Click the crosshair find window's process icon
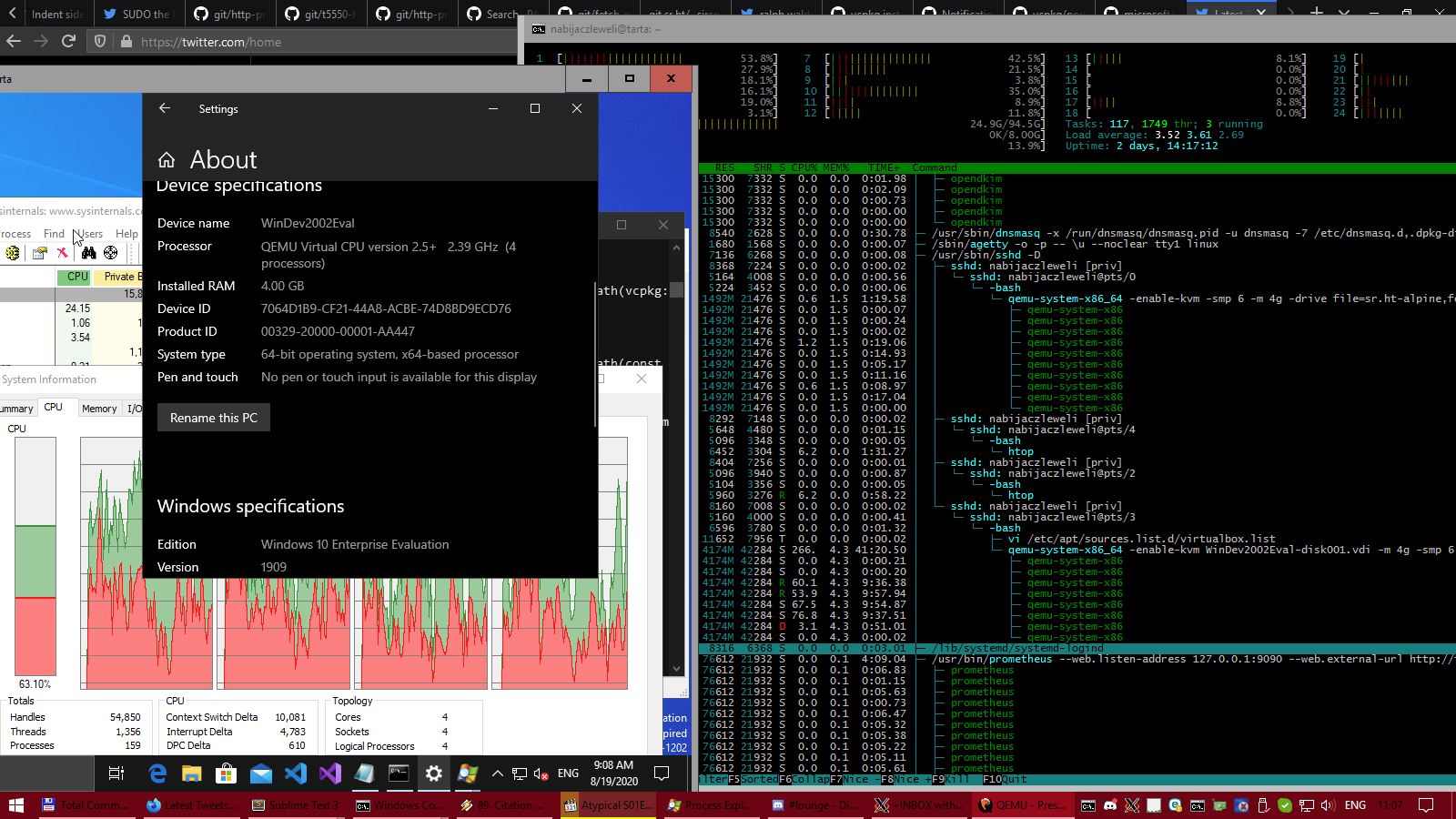The width and height of the screenshot is (1456, 819). 110,253
